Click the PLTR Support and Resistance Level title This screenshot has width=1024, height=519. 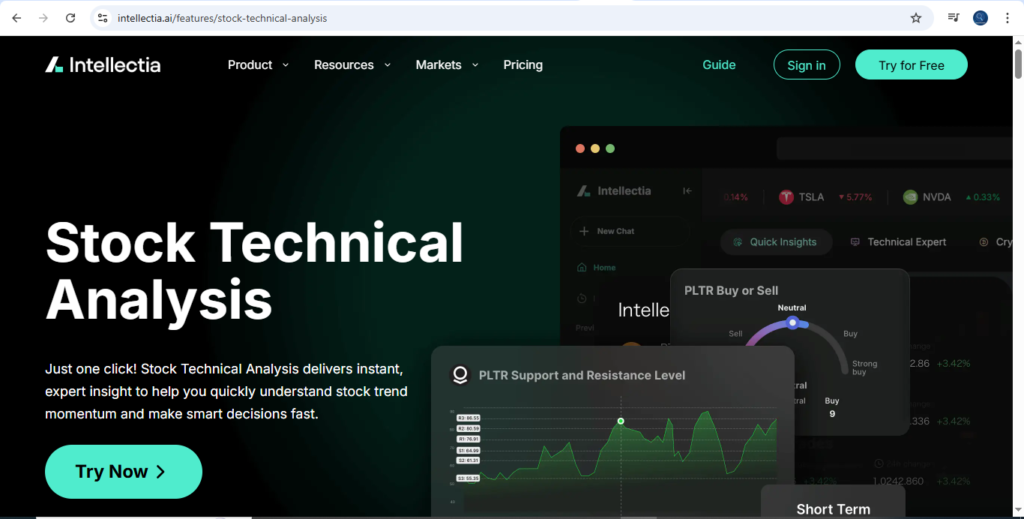pyautogui.click(x=582, y=375)
